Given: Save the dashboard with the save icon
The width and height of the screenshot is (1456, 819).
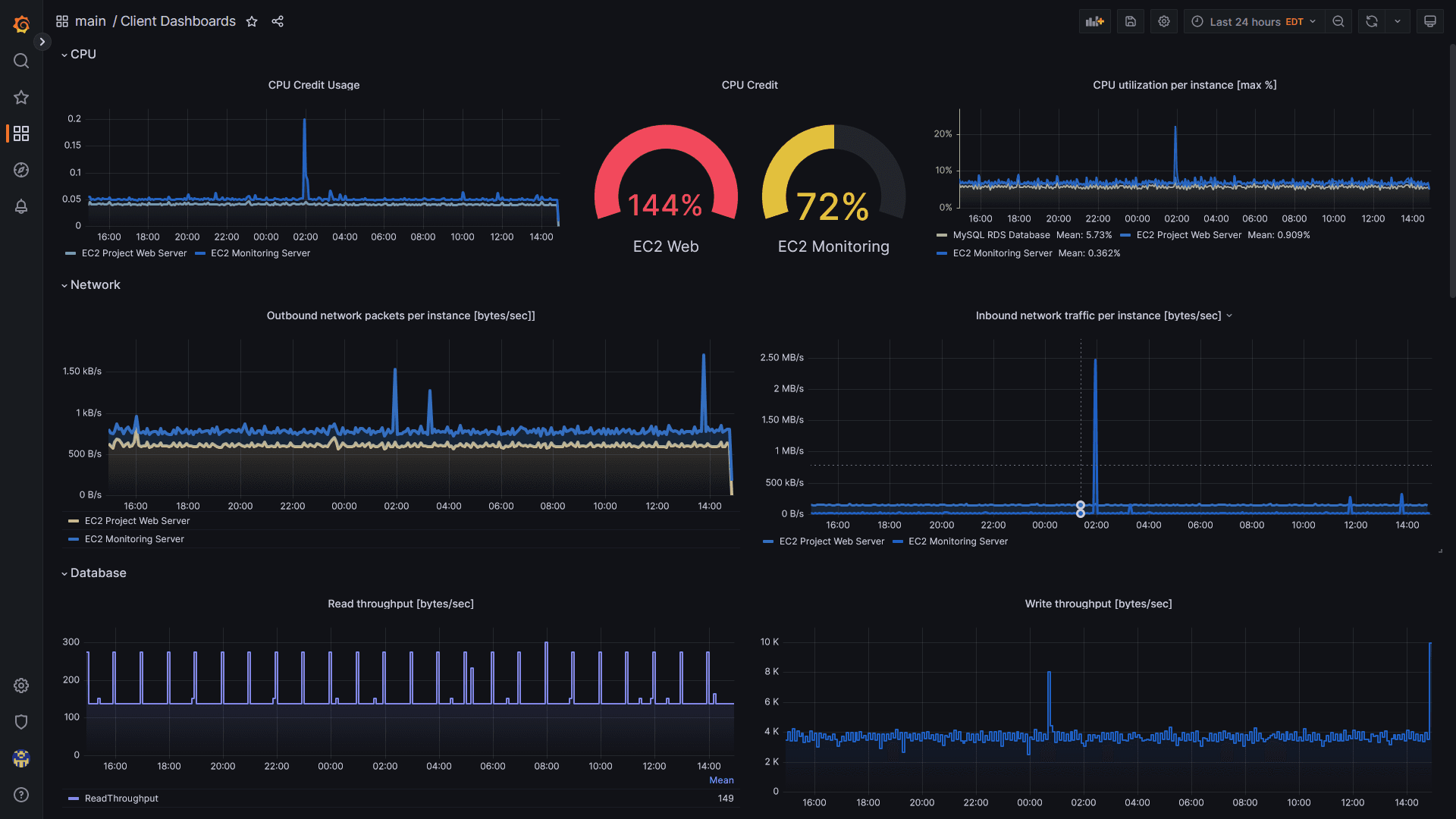Looking at the screenshot, I should tap(1131, 21).
